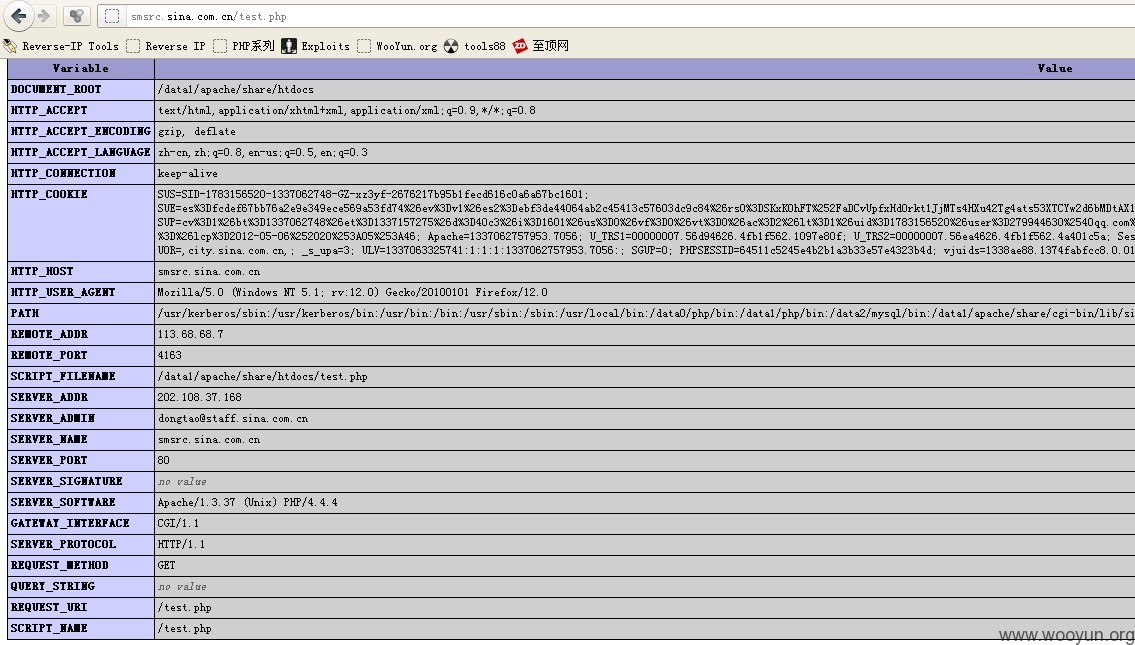Click the browser Back arrow button
This screenshot has height=645, width=1135.
(19, 15)
